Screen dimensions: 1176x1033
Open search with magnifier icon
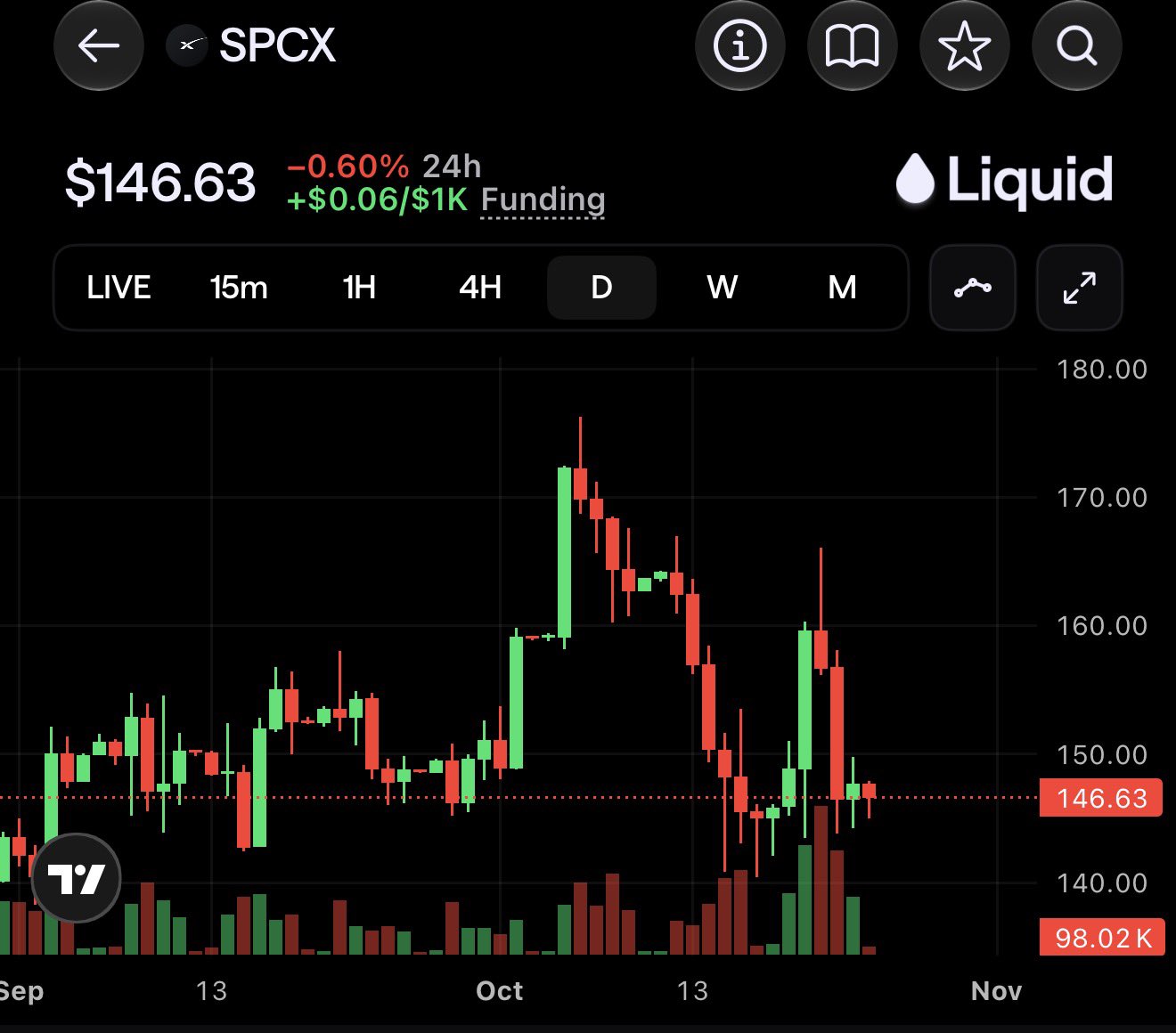click(1076, 45)
